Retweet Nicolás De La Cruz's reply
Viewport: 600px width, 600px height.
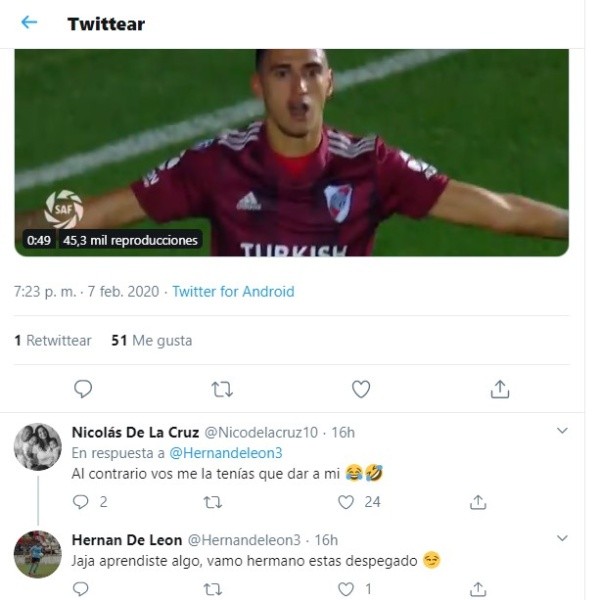click(213, 502)
